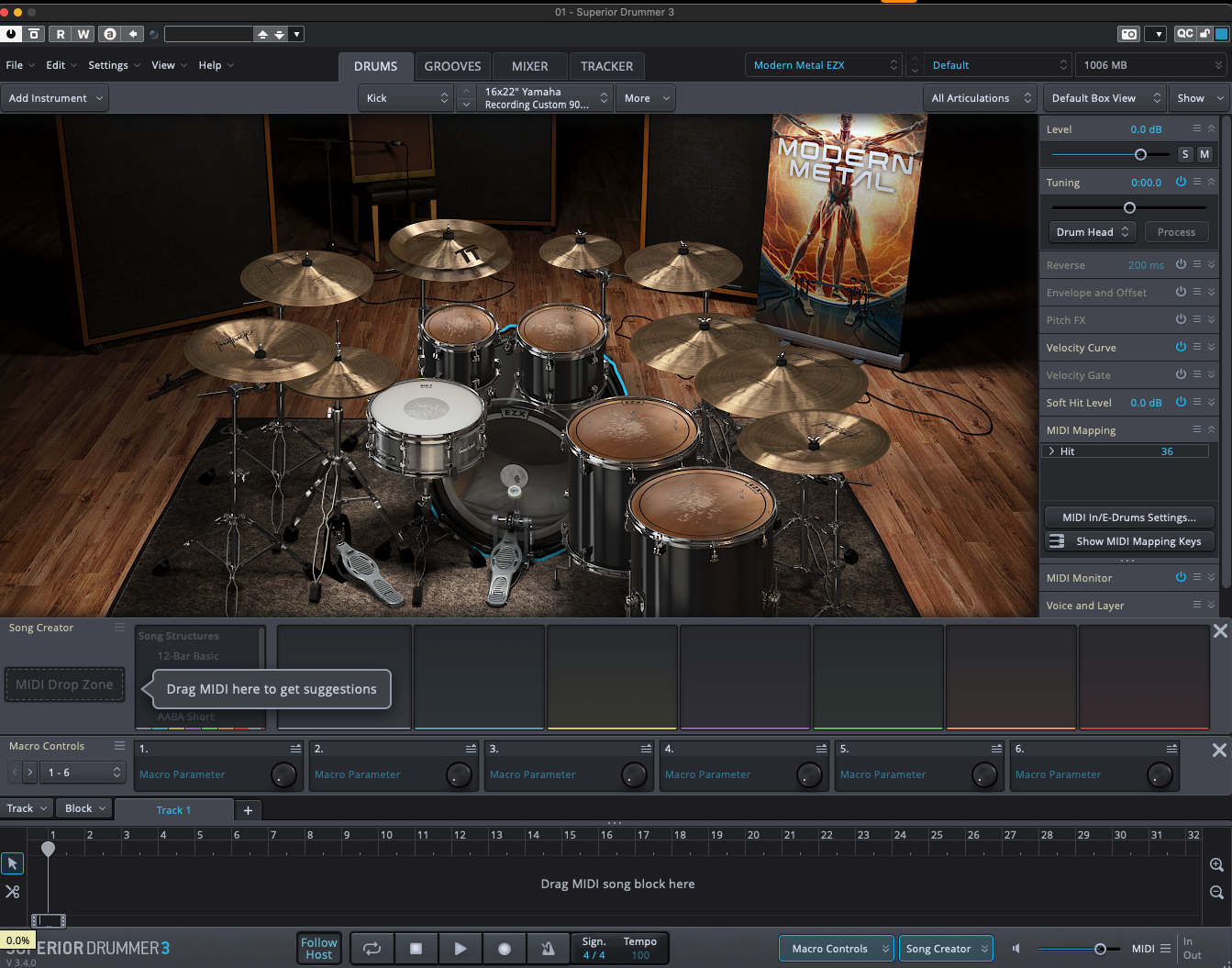Open the MIDI menu icon in the bottom bar
1232x968 pixels.
[1165, 949]
